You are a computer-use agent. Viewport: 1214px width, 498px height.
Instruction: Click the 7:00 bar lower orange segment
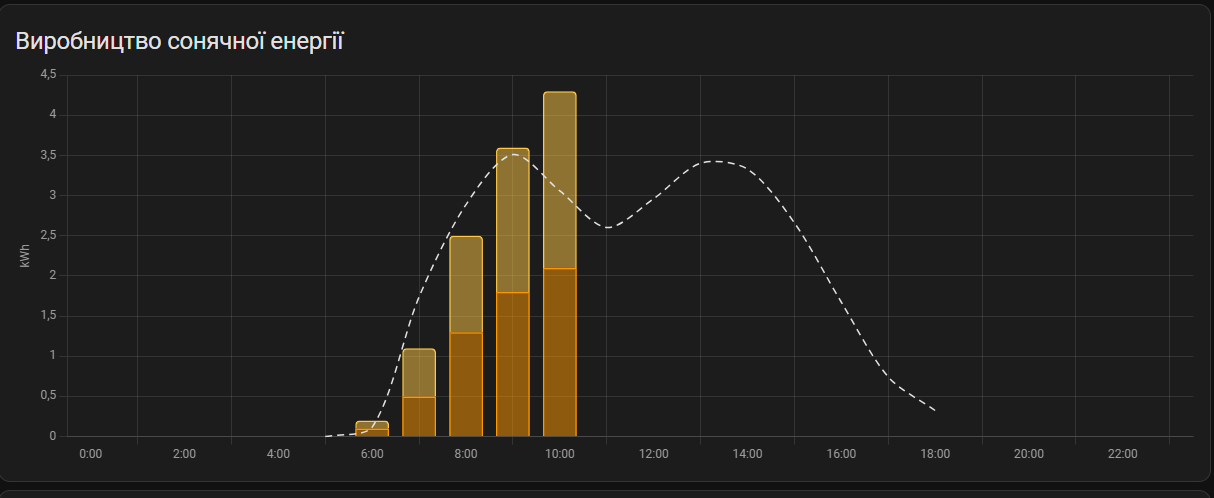pyautogui.click(x=419, y=417)
